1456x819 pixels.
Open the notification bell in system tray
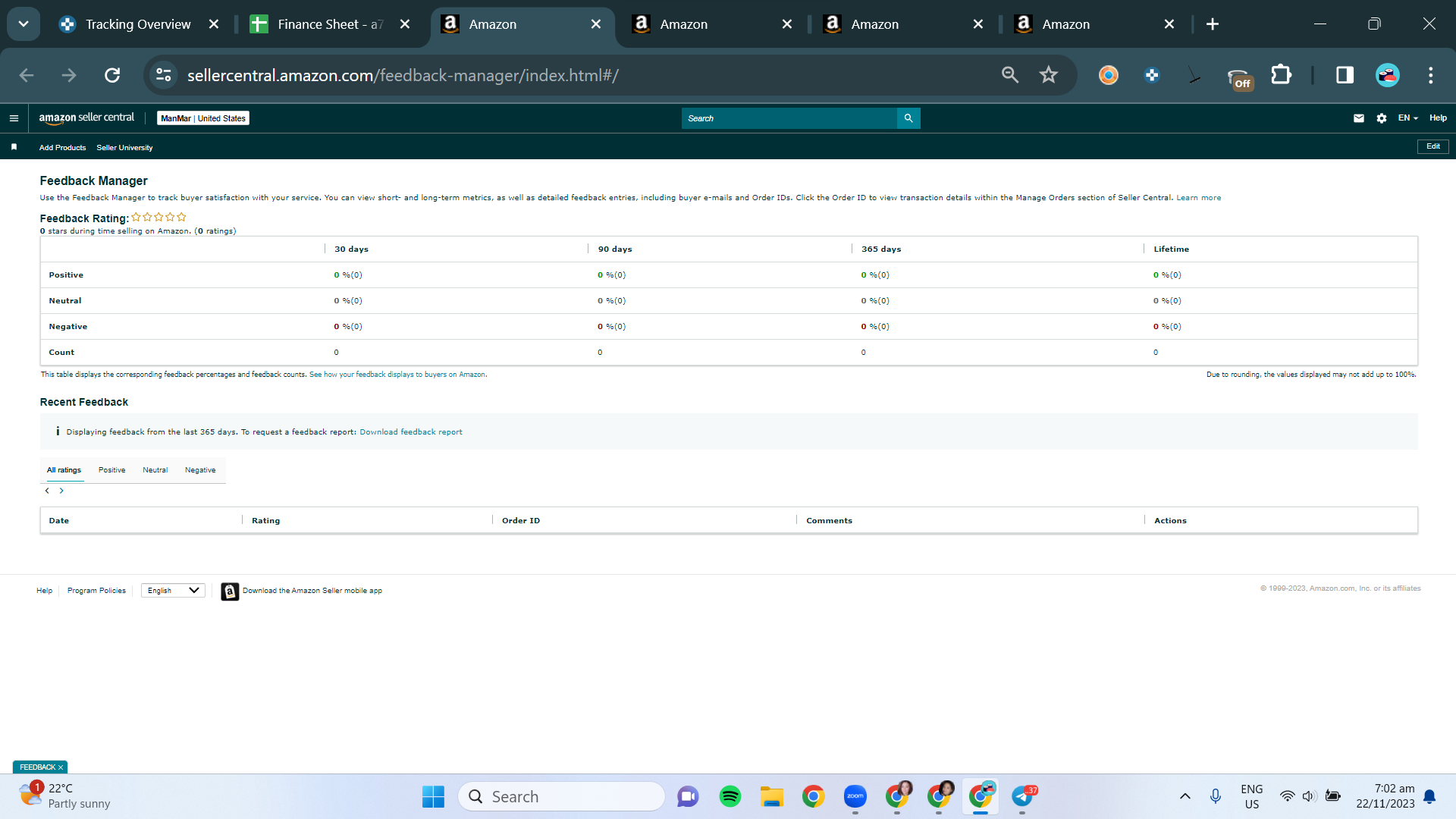(1429, 796)
